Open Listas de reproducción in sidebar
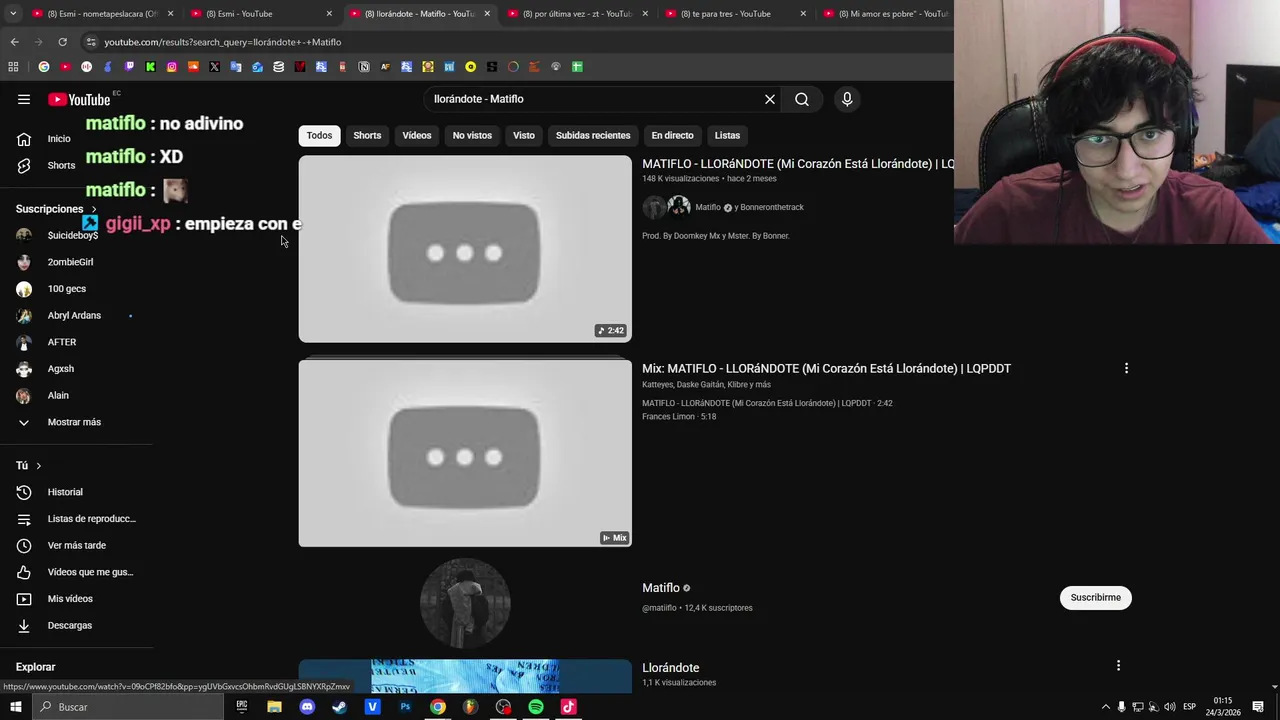Image resolution: width=1280 pixels, height=720 pixels. pos(79,519)
